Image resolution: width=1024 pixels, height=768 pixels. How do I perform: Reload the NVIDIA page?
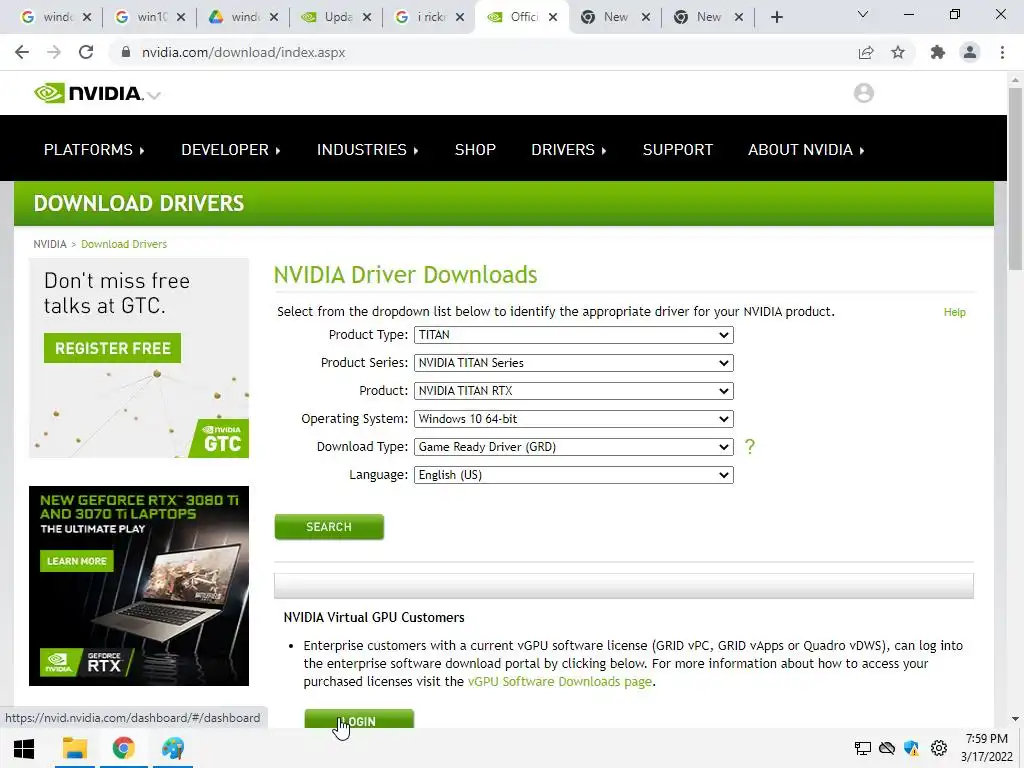[86, 52]
